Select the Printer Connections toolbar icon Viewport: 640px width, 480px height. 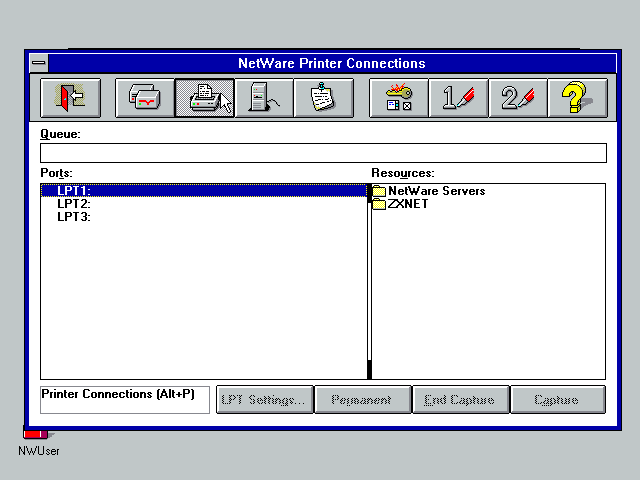(x=204, y=98)
